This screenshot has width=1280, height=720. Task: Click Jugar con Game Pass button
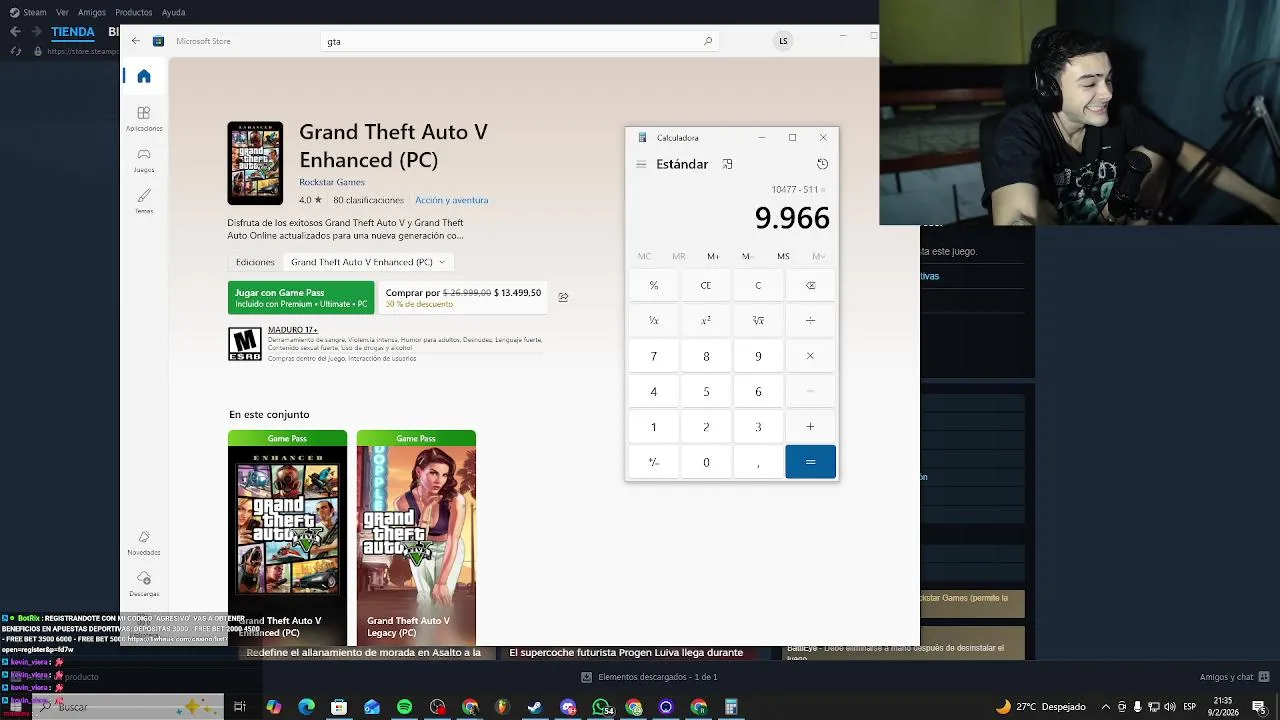(301, 297)
